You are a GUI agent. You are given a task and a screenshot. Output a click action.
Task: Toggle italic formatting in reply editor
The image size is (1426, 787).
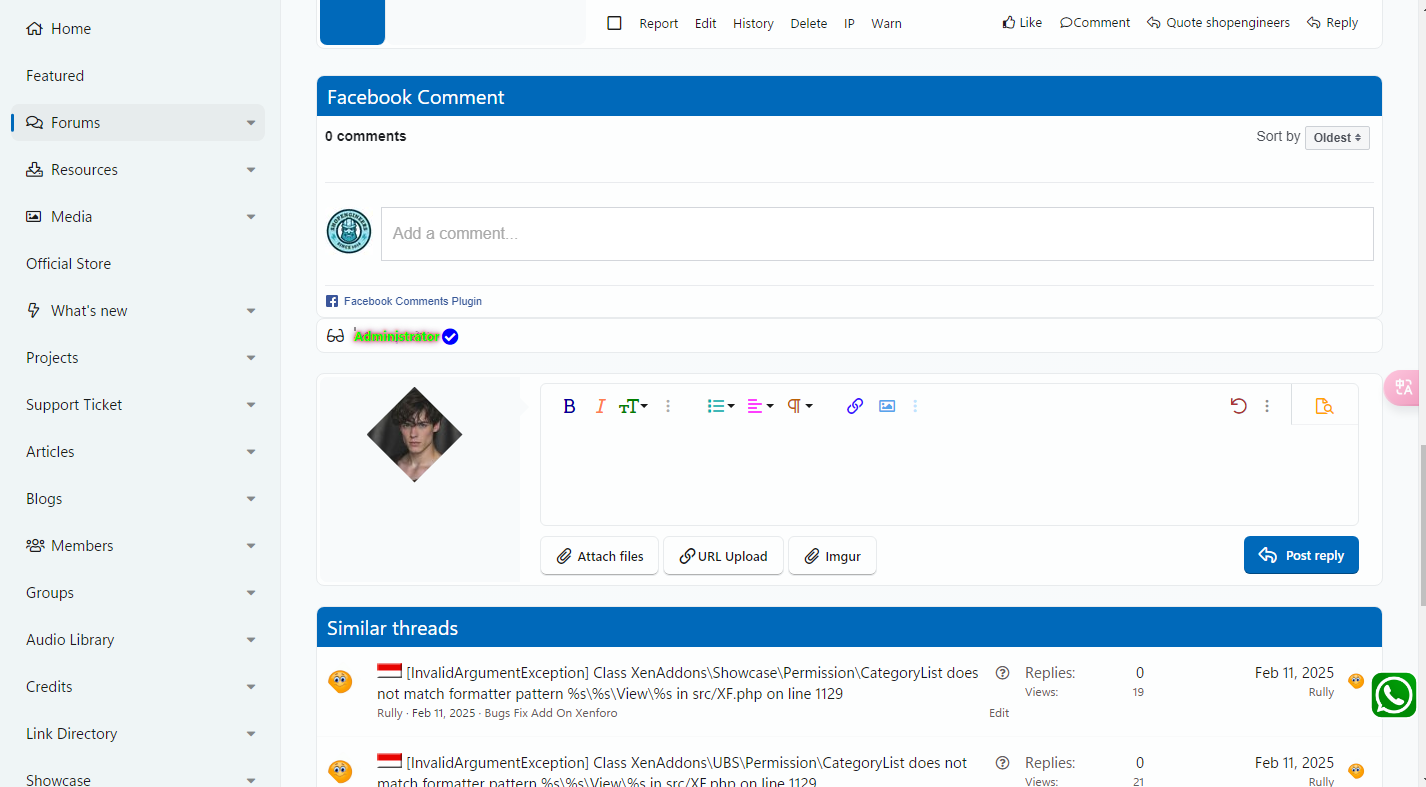pos(600,406)
